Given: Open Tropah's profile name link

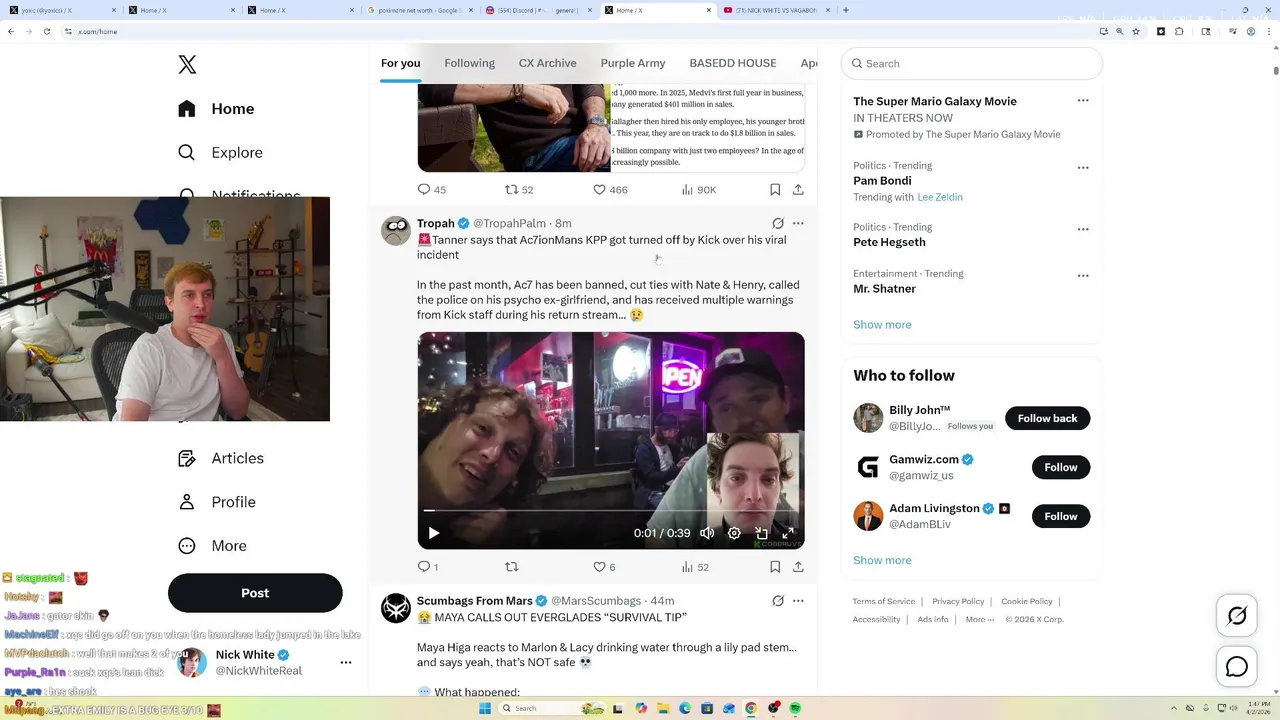Looking at the screenshot, I should tap(436, 223).
